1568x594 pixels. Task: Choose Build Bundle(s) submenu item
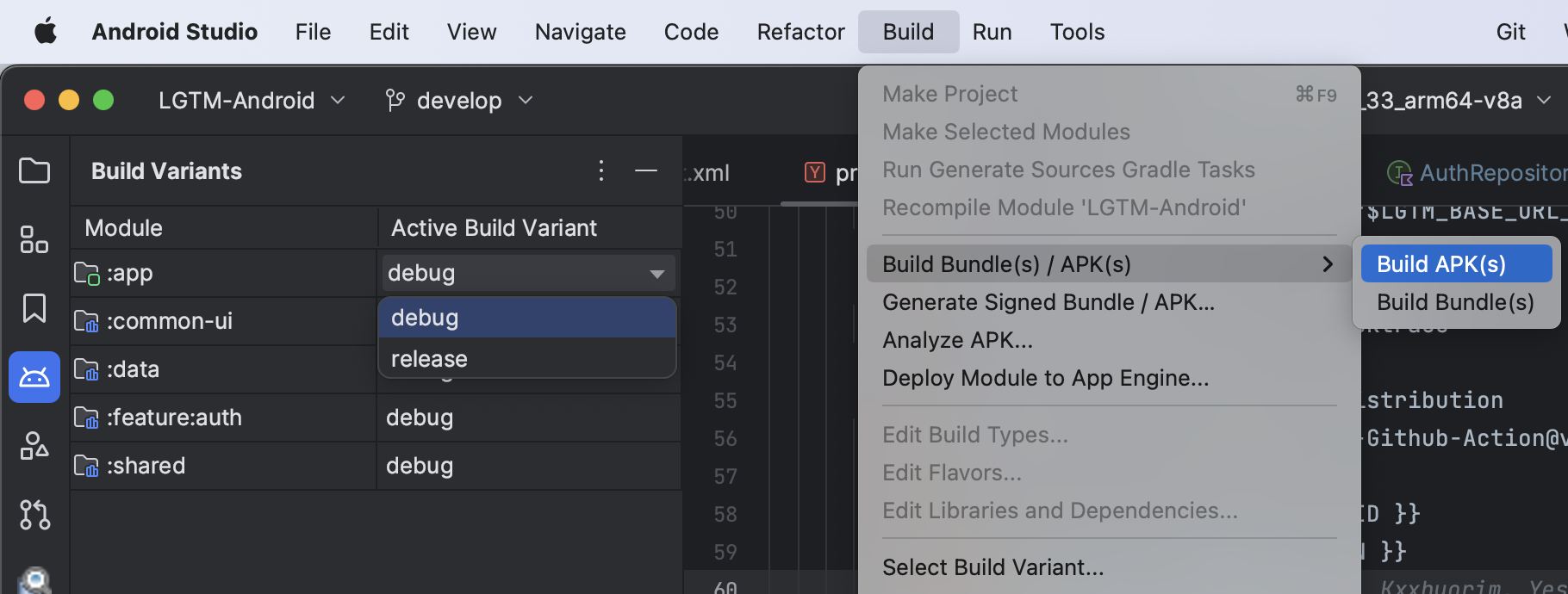tap(1455, 302)
